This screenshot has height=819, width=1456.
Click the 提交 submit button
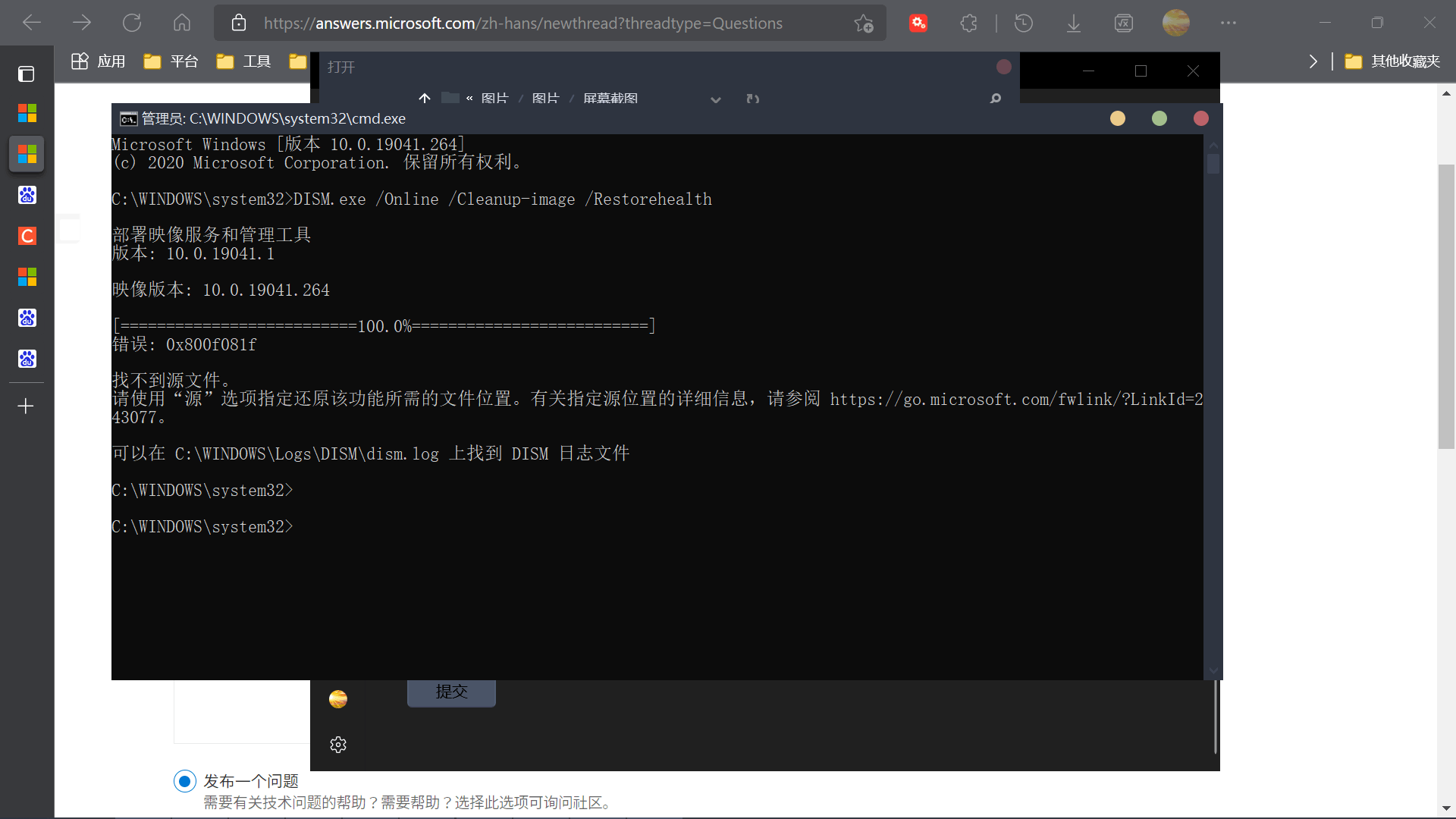pos(451,692)
